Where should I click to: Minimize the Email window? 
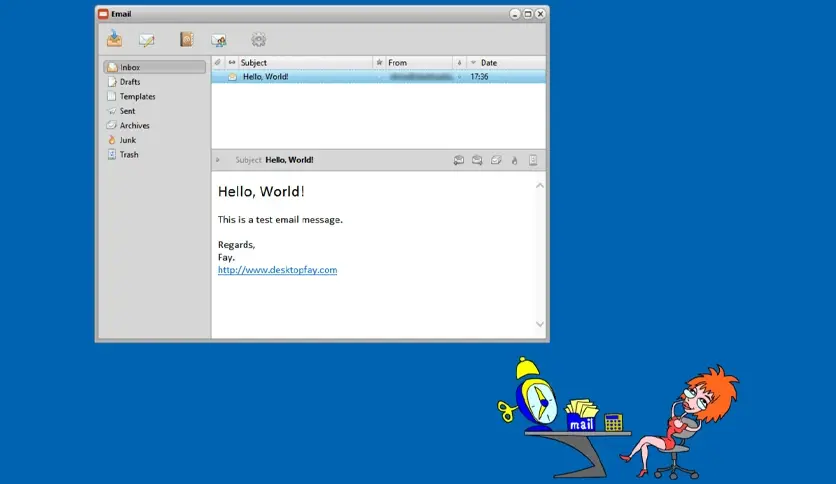(515, 14)
